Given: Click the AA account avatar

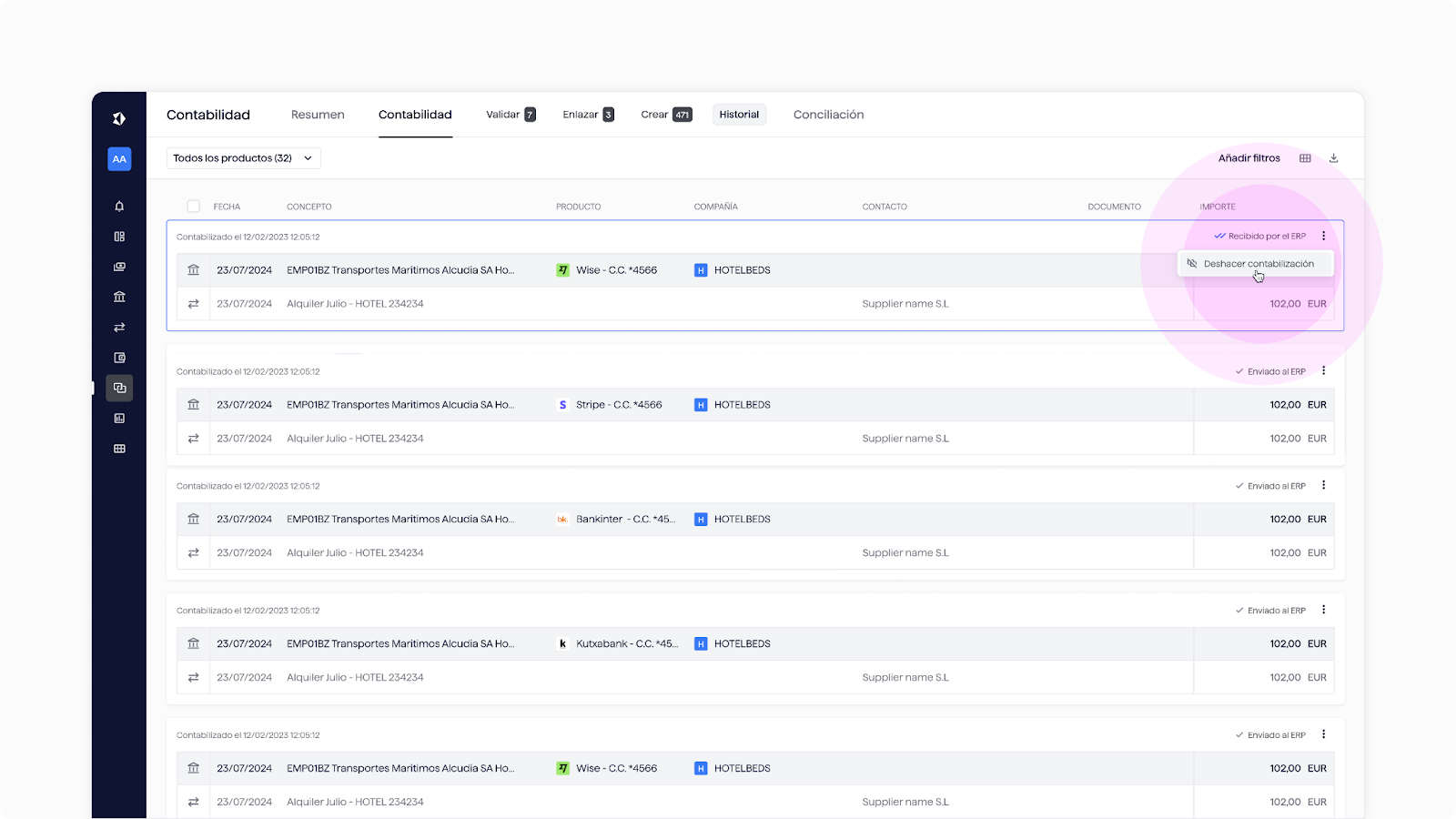Looking at the screenshot, I should click(119, 159).
